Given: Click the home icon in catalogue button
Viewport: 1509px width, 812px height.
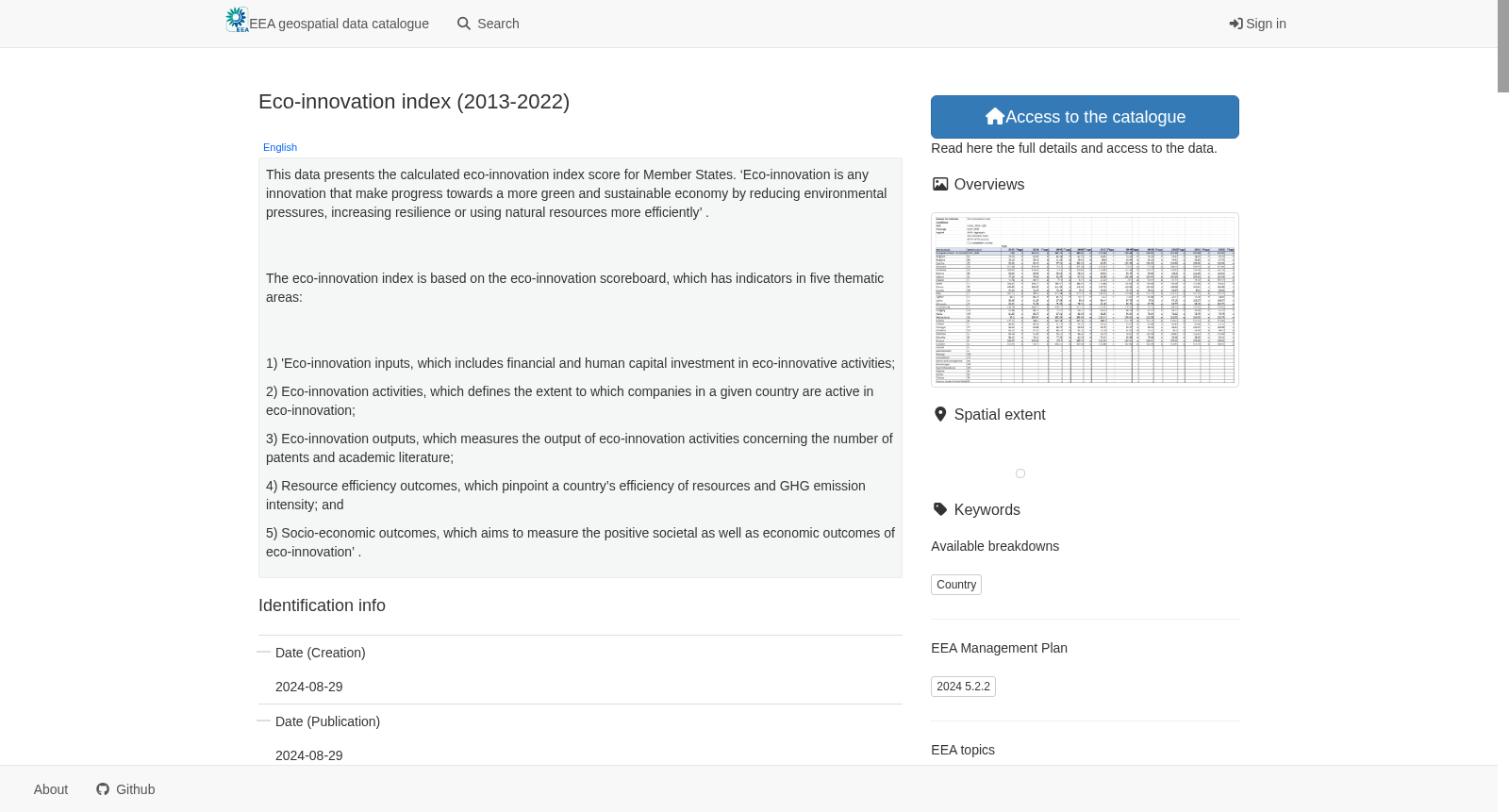Looking at the screenshot, I should point(994,116).
